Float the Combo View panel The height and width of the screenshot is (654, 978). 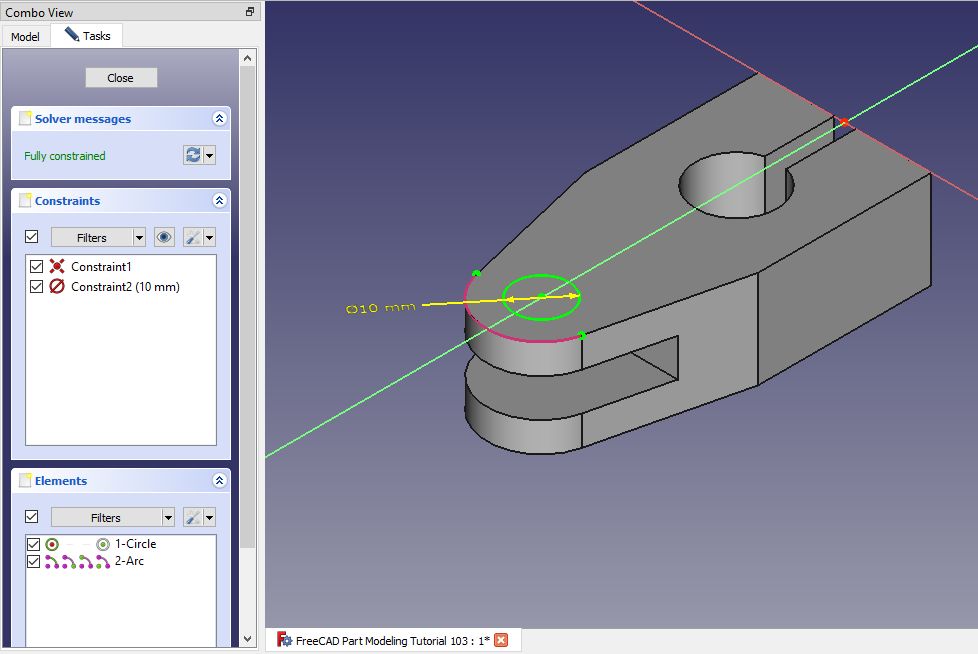(x=250, y=12)
